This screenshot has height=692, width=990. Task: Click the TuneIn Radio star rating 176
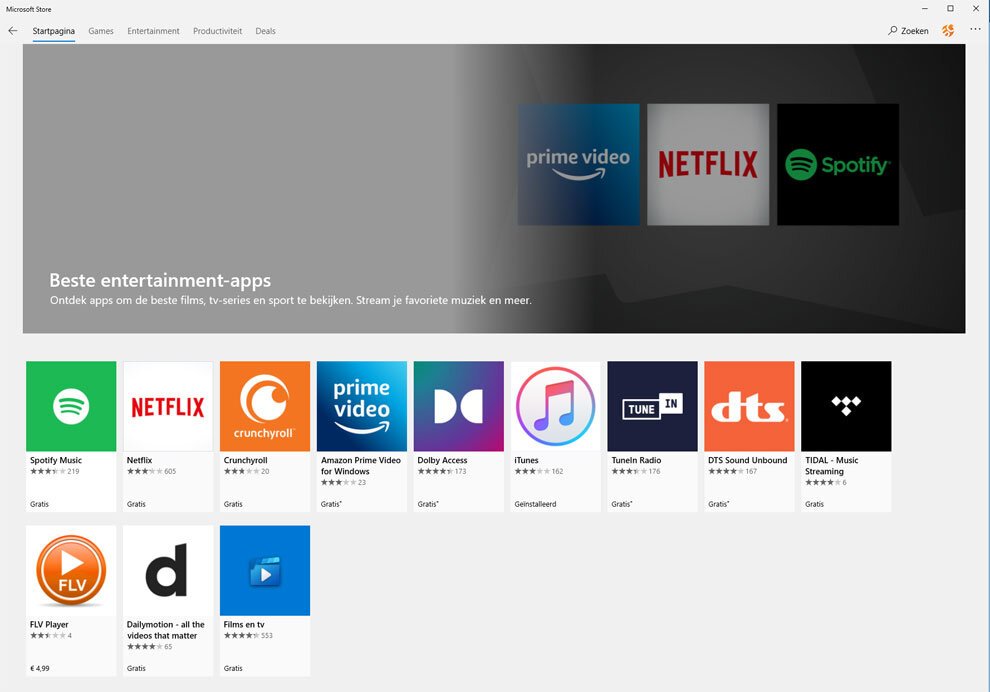pyautogui.click(x=636, y=471)
